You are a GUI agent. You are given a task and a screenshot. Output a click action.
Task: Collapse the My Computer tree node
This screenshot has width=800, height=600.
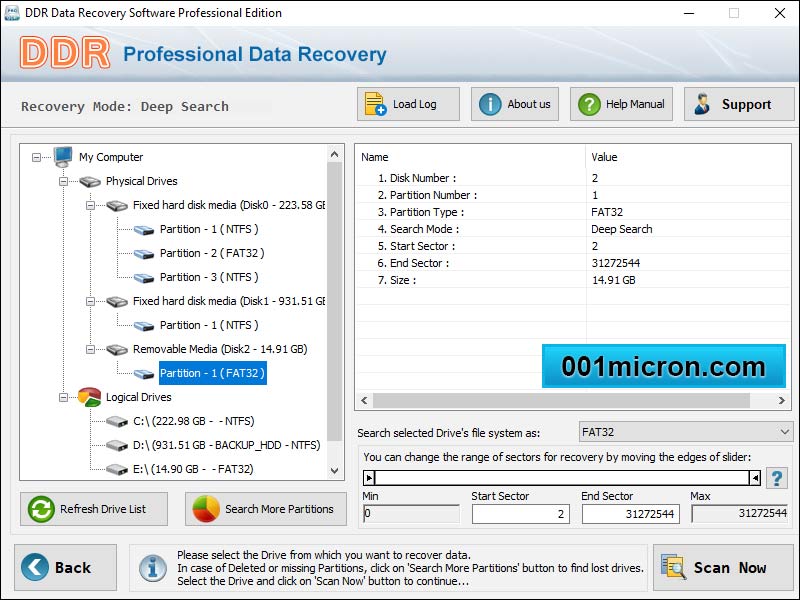(x=36, y=157)
